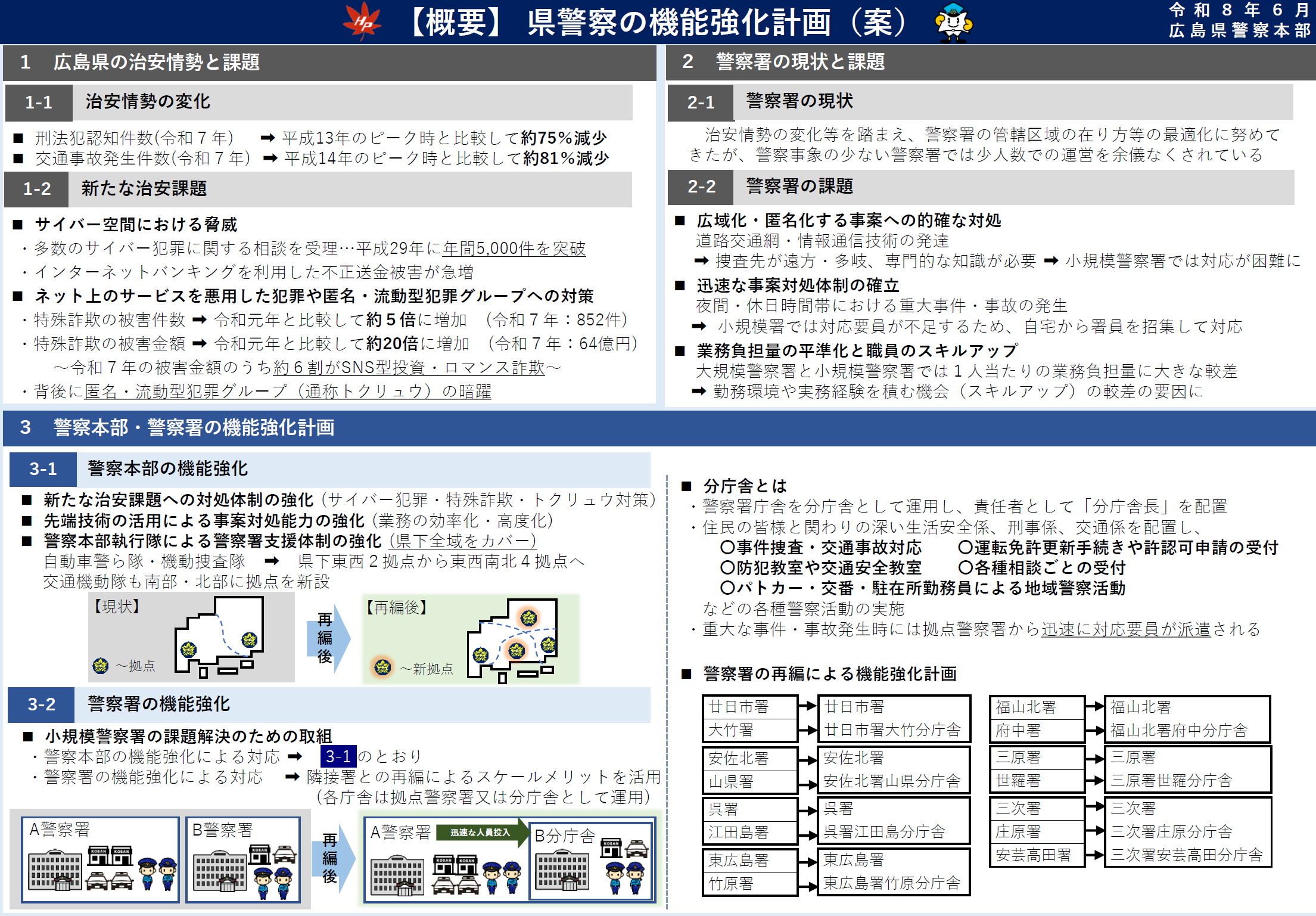Click the 三次署安芸高田分庁舎 cell
This screenshot has width=1316, height=916.
tap(1188, 855)
